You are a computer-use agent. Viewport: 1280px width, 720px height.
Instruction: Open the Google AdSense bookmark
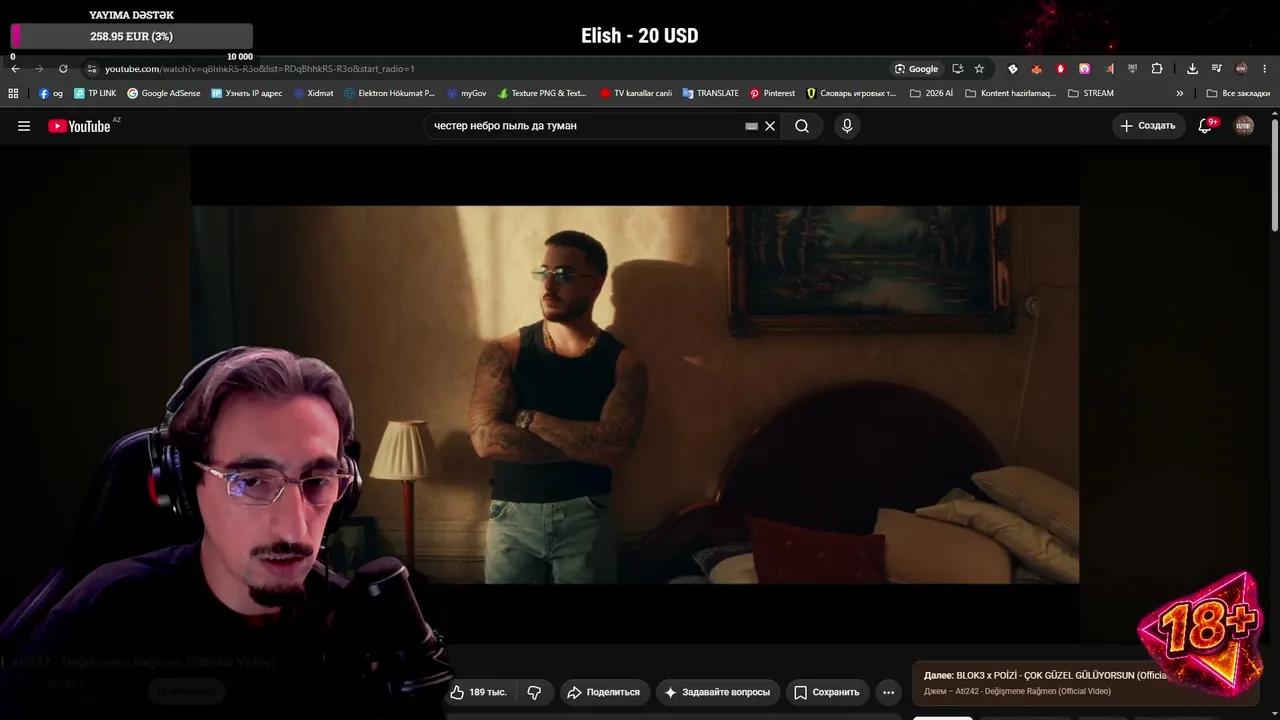click(164, 93)
